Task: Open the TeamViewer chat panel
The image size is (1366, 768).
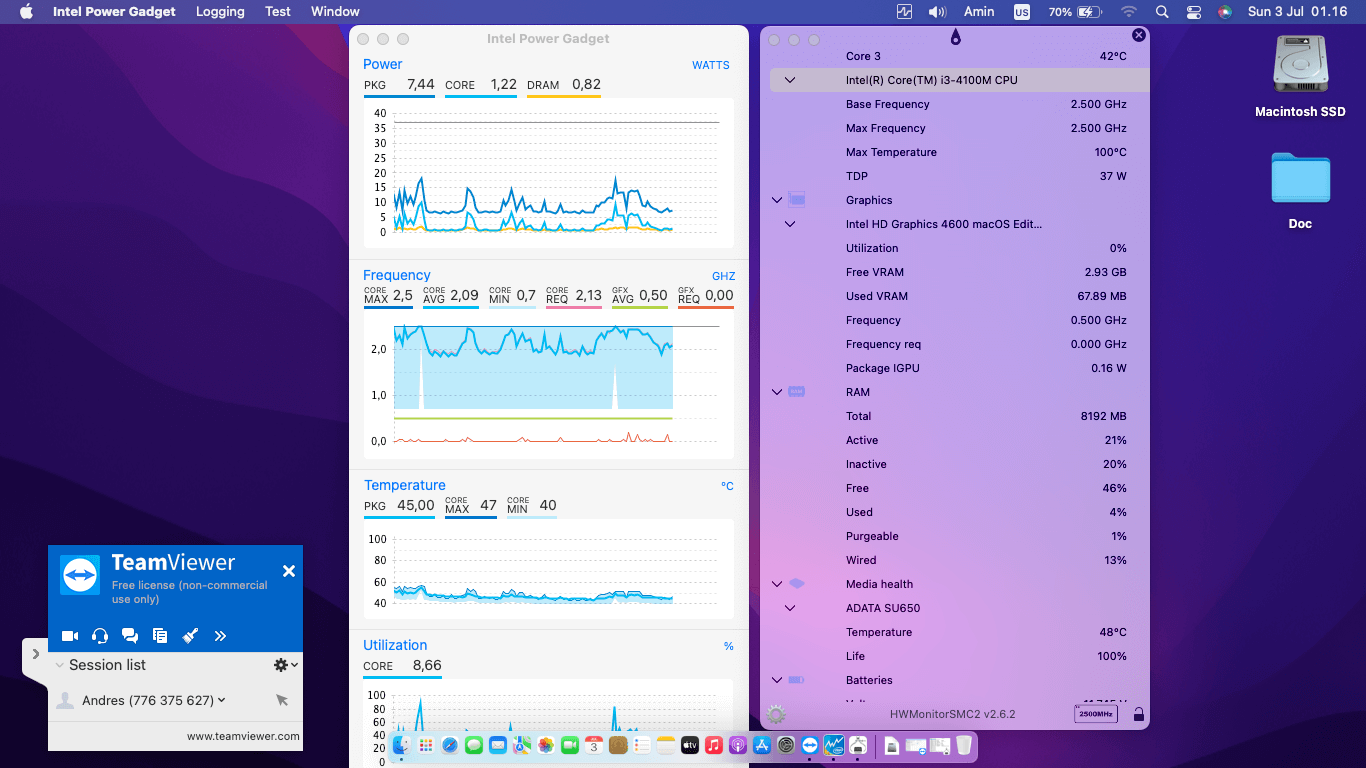Action: click(x=130, y=635)
